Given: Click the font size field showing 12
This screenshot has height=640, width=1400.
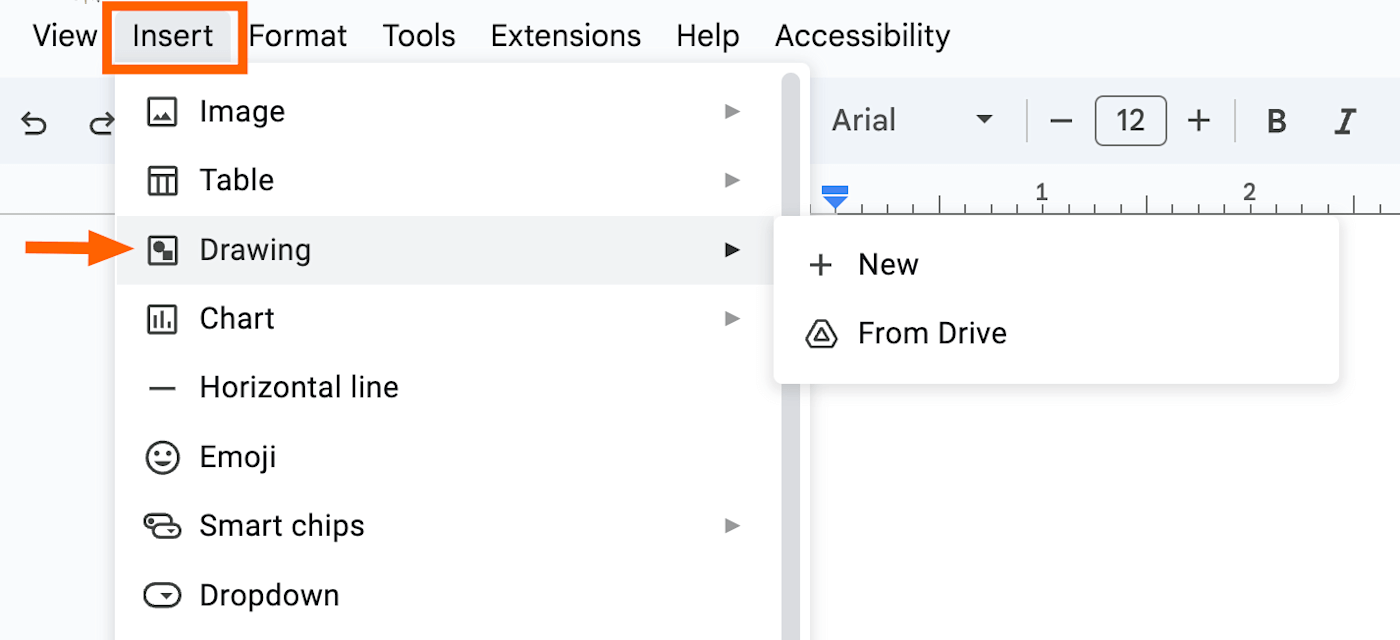Looking at the screenshot, I should point(1130,121).
